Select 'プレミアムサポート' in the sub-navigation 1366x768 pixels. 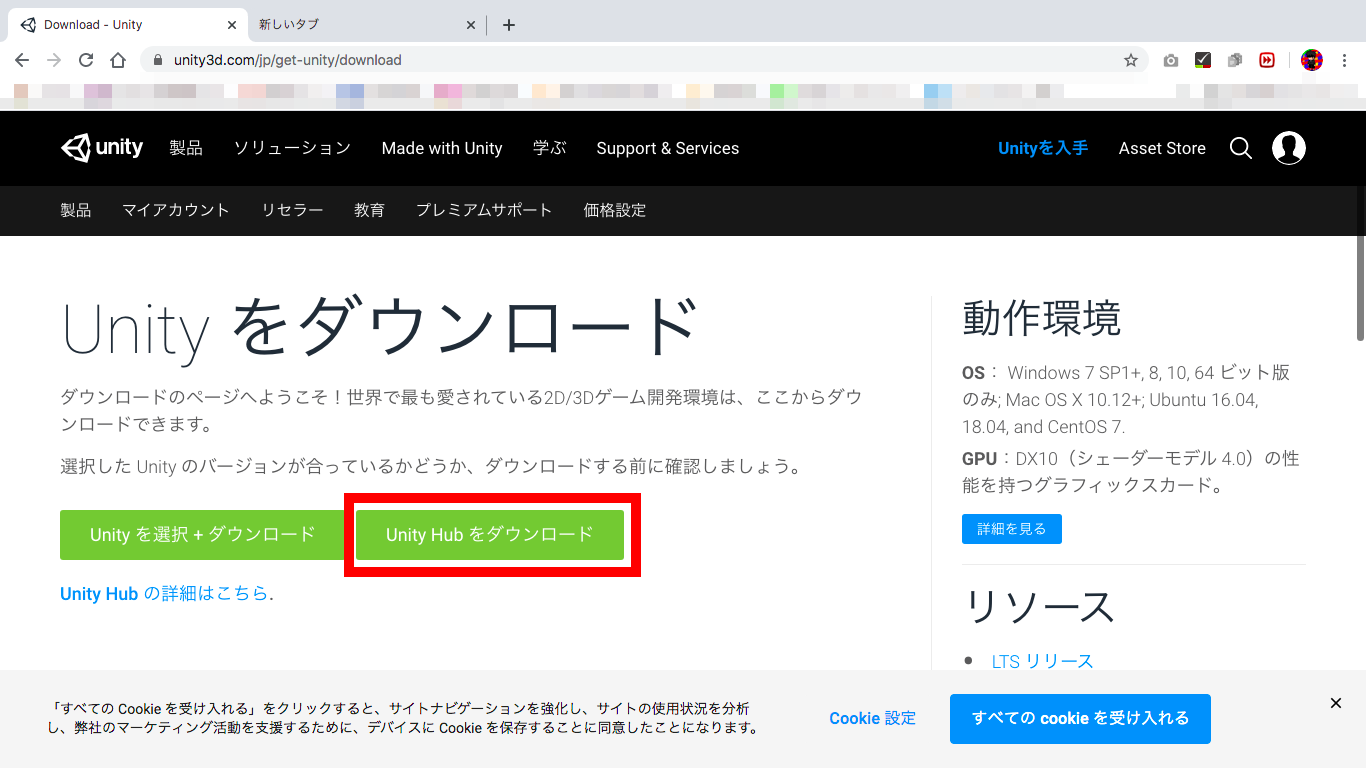coord(484,210)
